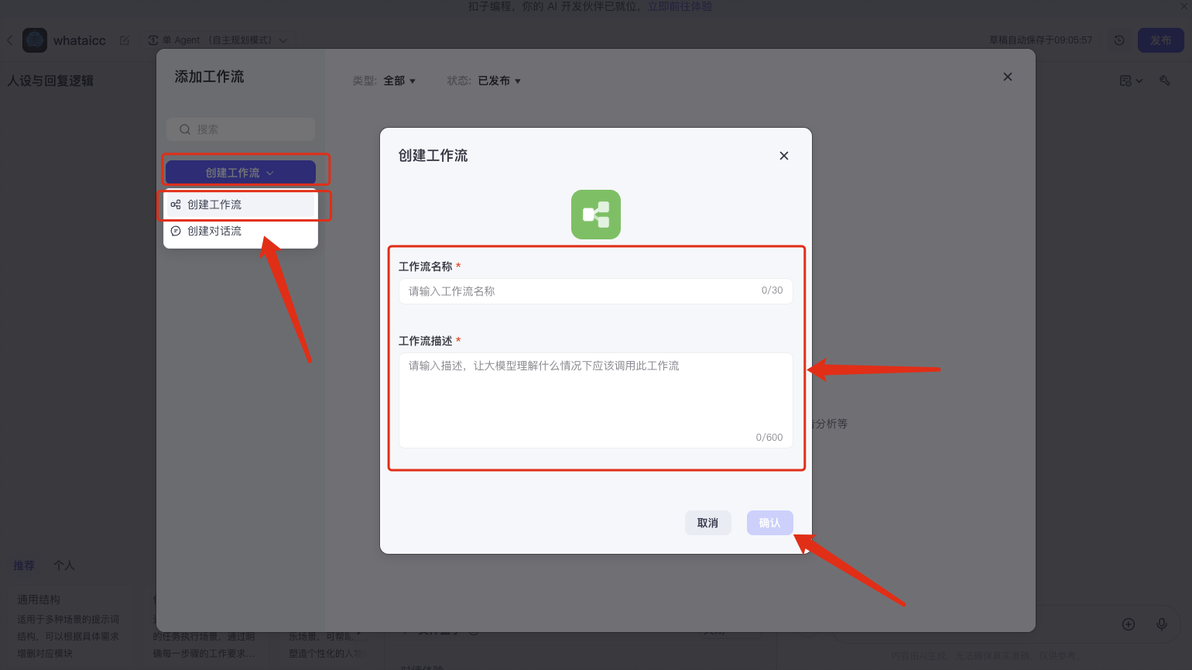This screenshot has width=1192, height=670.
Task: Click the back arrow in the header
Action: click(9, 40)
